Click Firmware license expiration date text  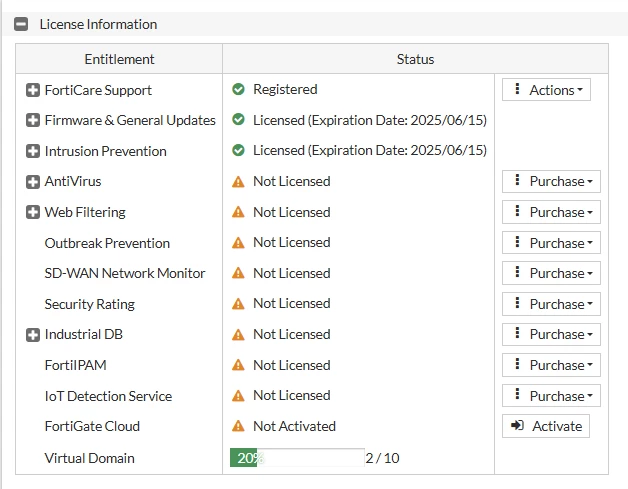coord(370,120)
